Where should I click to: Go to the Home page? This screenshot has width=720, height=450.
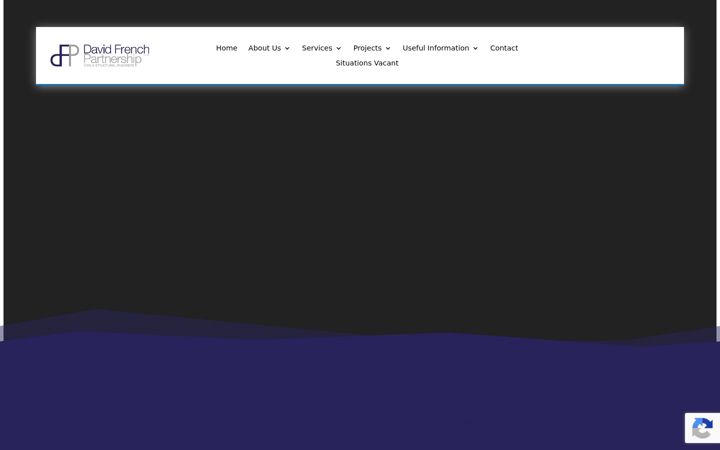(226, 48)
